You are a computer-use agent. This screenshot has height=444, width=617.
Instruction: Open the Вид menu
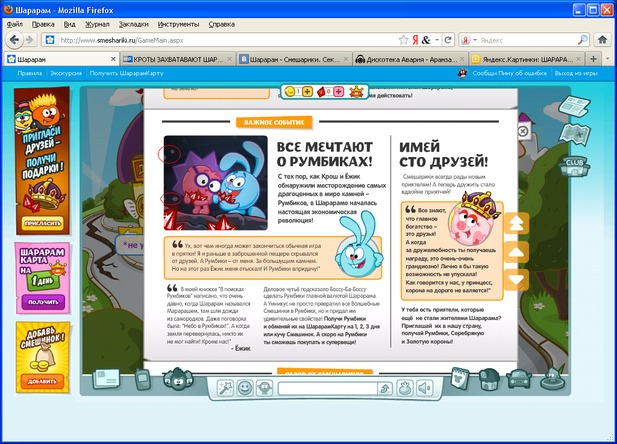coord(70,24)
